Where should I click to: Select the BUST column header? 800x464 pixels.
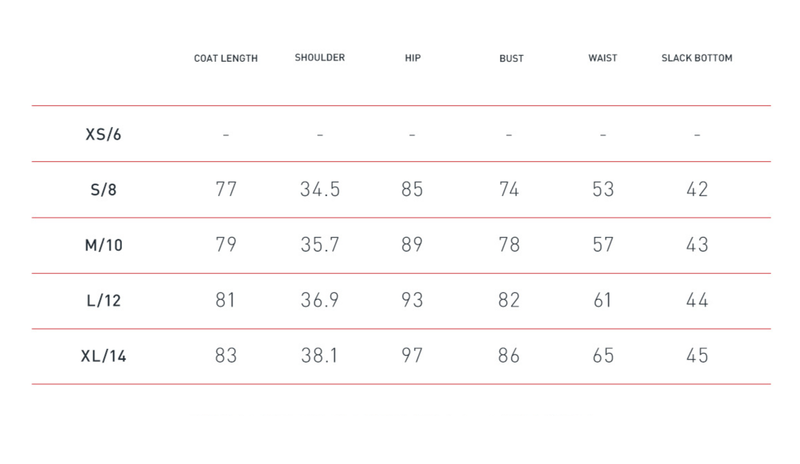(x=510, y=59)
